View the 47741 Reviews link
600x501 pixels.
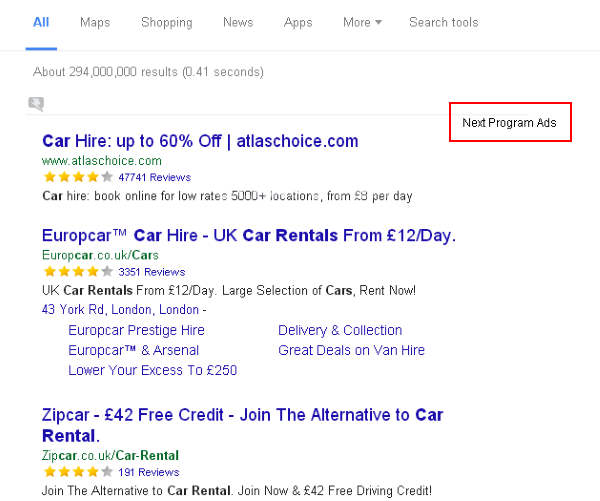coord(154,177)
